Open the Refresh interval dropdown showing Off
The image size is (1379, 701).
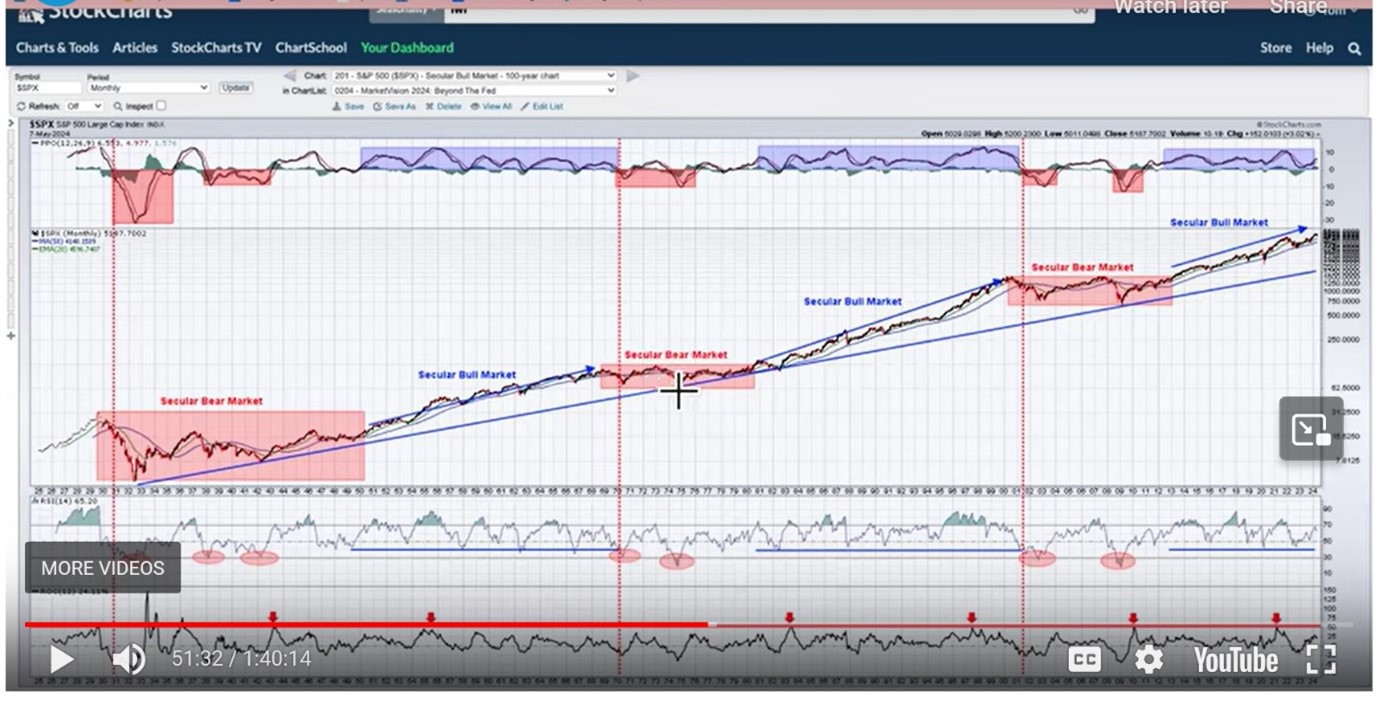(84, 106)
